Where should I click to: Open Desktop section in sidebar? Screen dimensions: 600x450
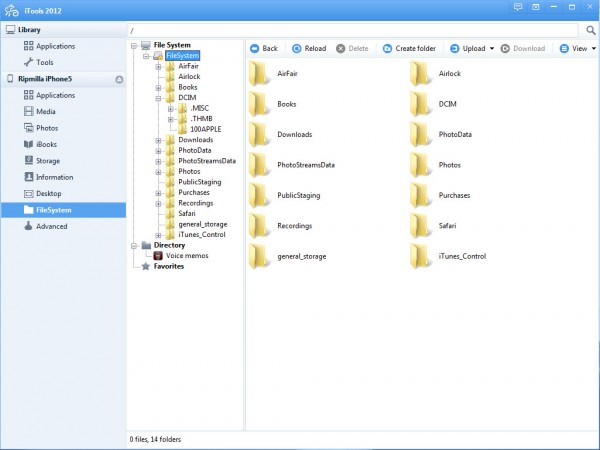(42, 194)
